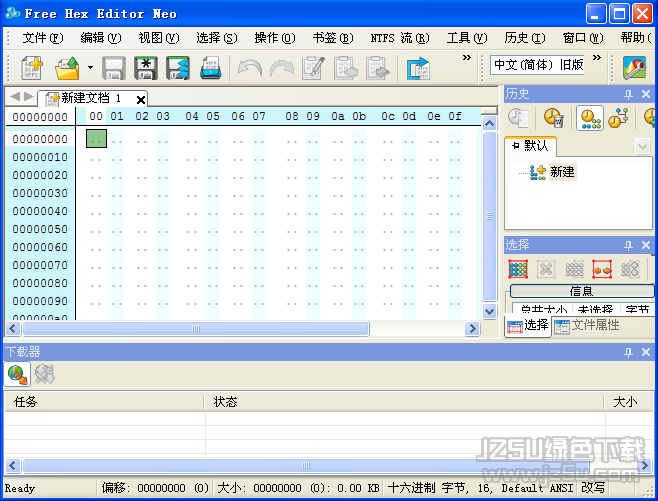This screenshot has width=658, height=501.
Task: Click the red select-range icon
Action: point(602,269)
